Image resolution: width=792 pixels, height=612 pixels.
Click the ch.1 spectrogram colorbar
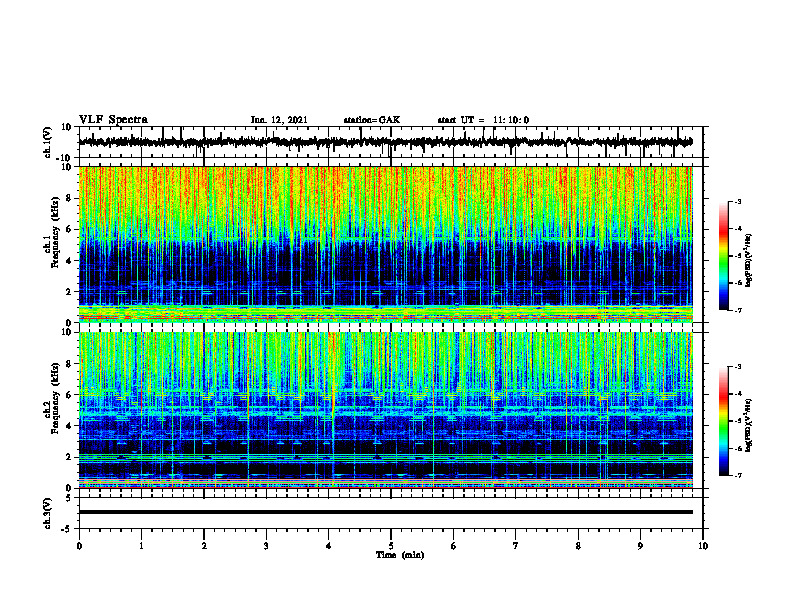point(723,256)
